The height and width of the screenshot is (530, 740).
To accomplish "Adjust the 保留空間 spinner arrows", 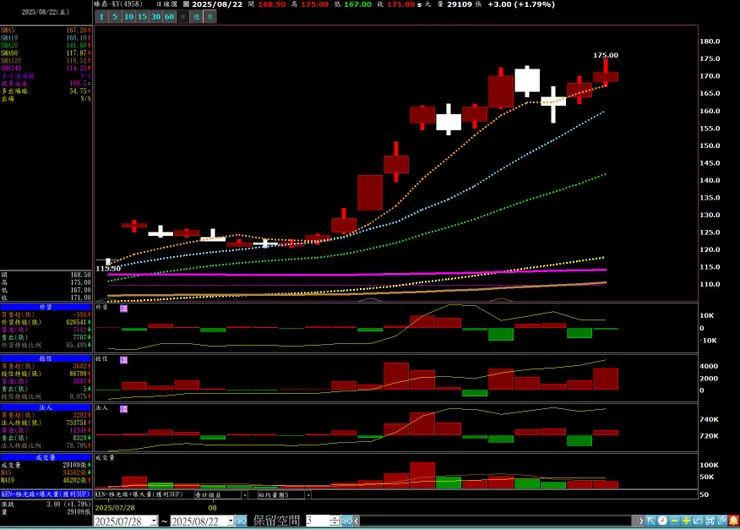I will click(x=335, y=521).
